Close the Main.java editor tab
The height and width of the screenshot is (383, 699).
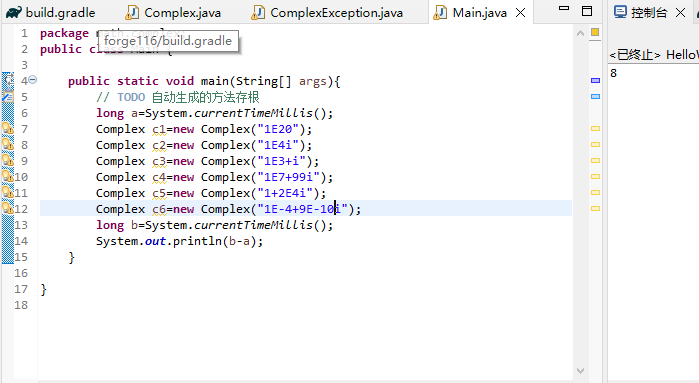click(520, 13)
